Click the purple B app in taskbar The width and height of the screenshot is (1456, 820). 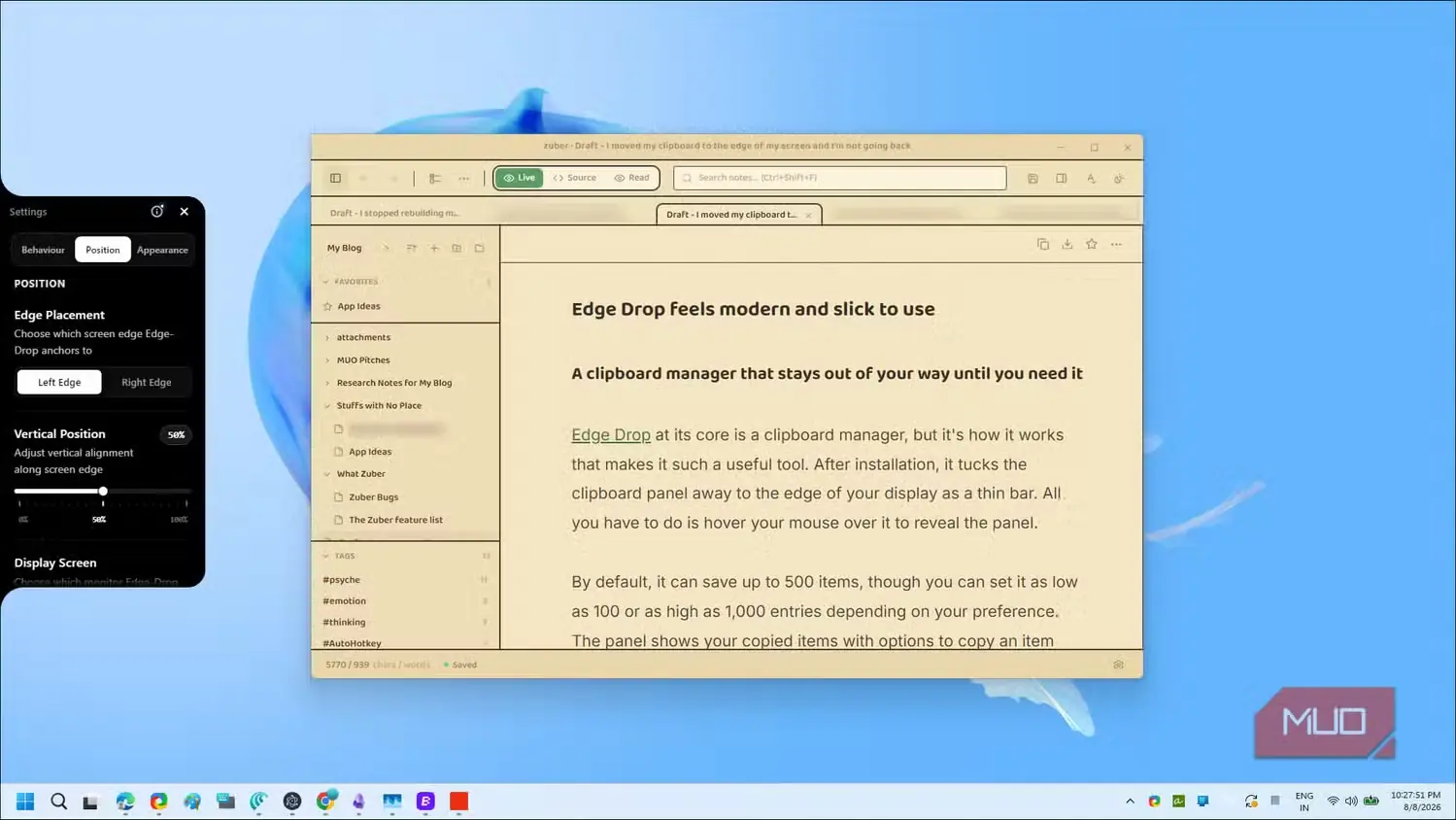point(425,801)
